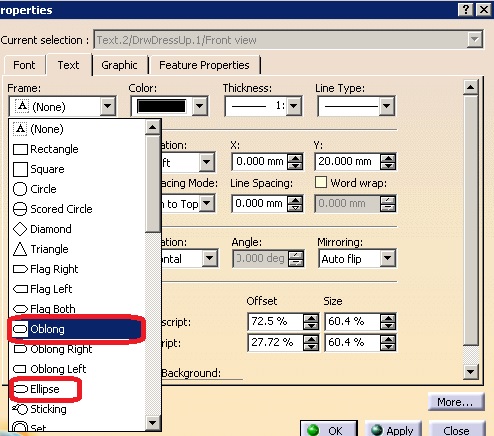
Task: Expand the Thickness dropdown
Action: tap(294, 106)
